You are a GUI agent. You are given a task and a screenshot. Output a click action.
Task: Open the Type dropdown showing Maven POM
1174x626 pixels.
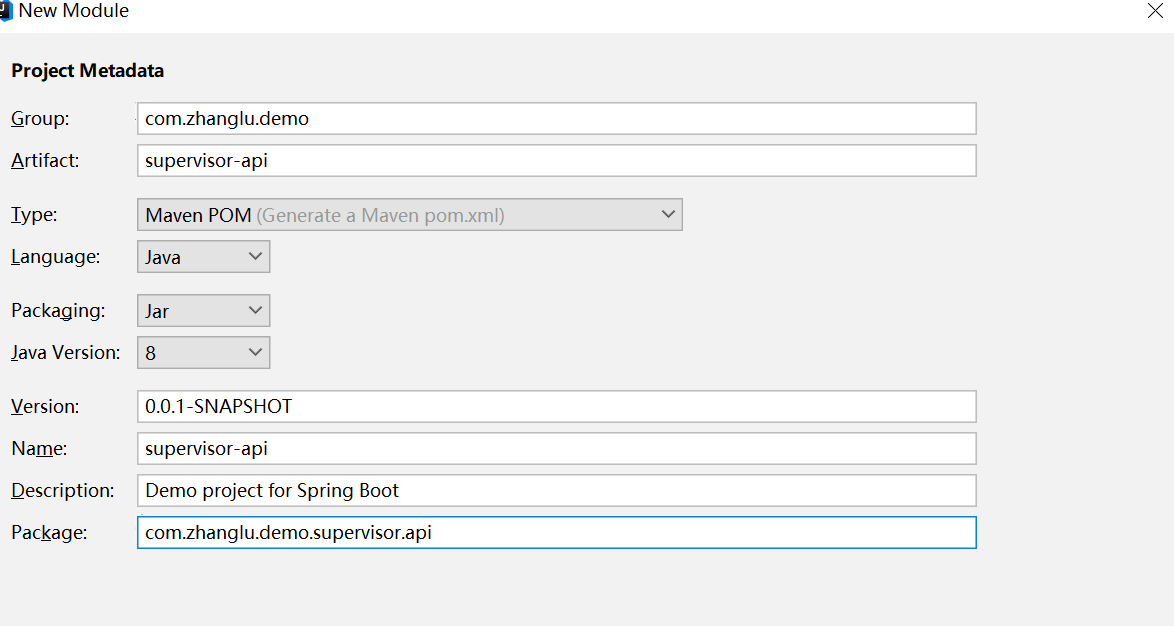coord(400,214)
